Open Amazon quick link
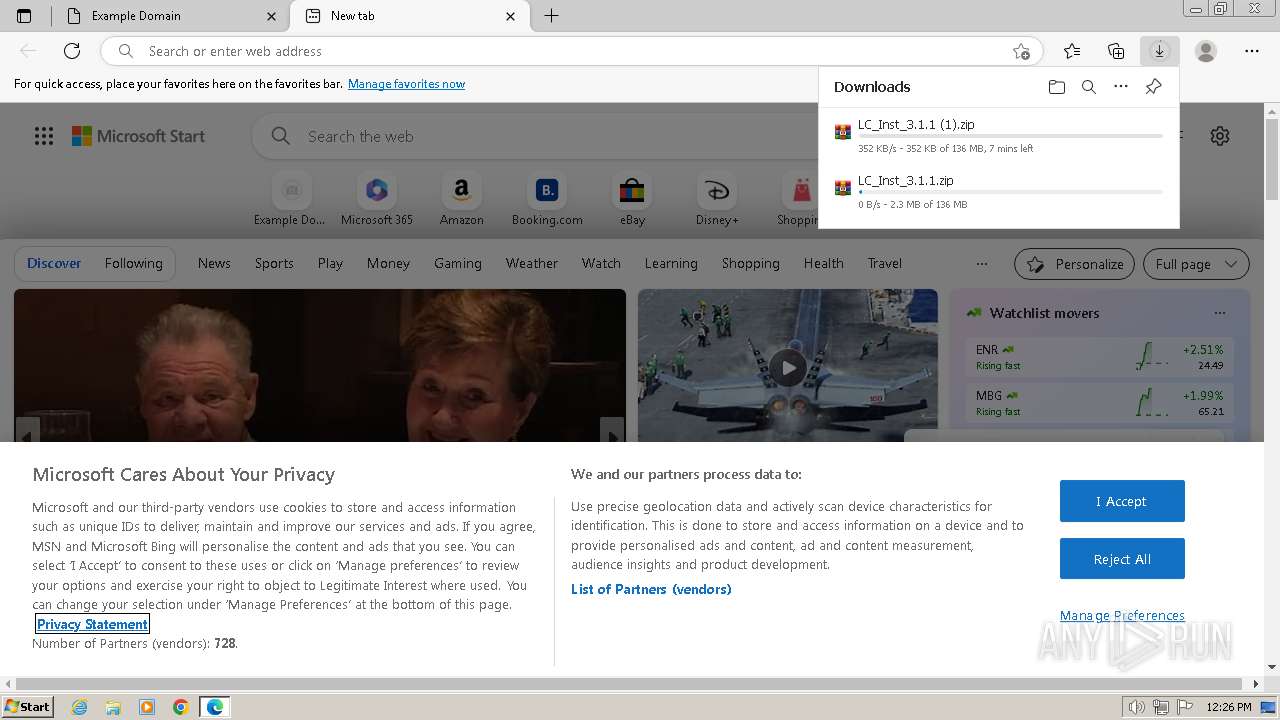The height and width of the screenshot is (720, 1280). (461, 199)
